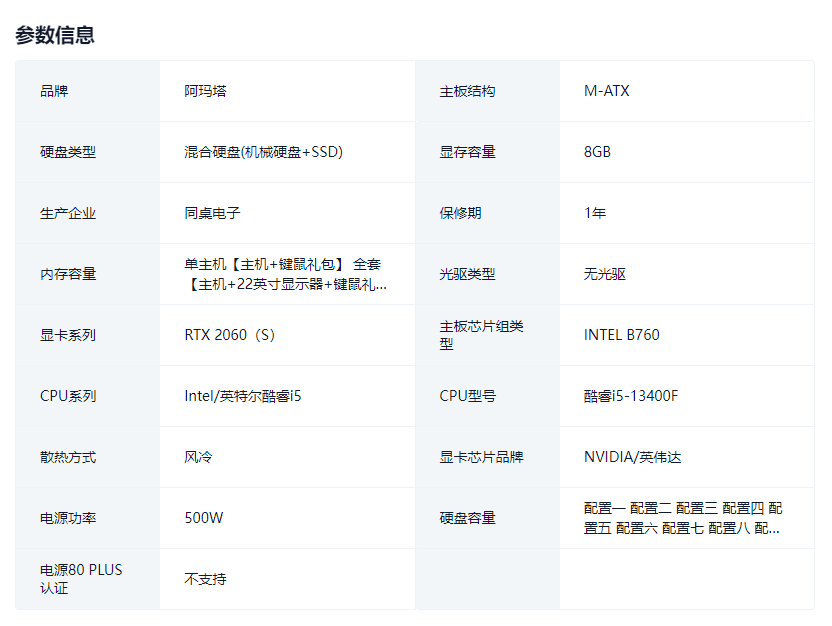Click the 无光驱 optical drive value

coord(605,274)
